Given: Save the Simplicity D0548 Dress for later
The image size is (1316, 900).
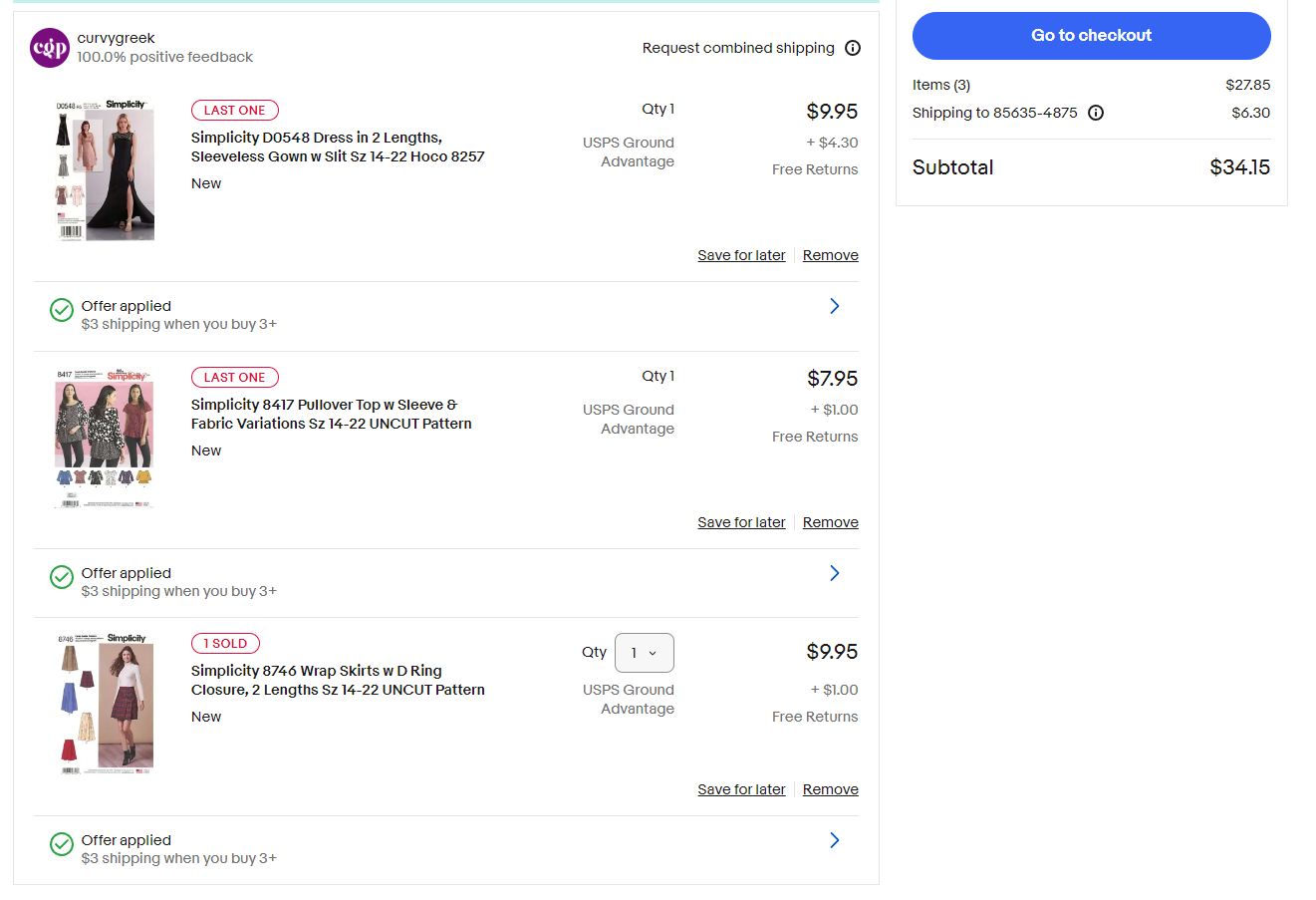Looking at the screenshot, I should tap(741, 255).
